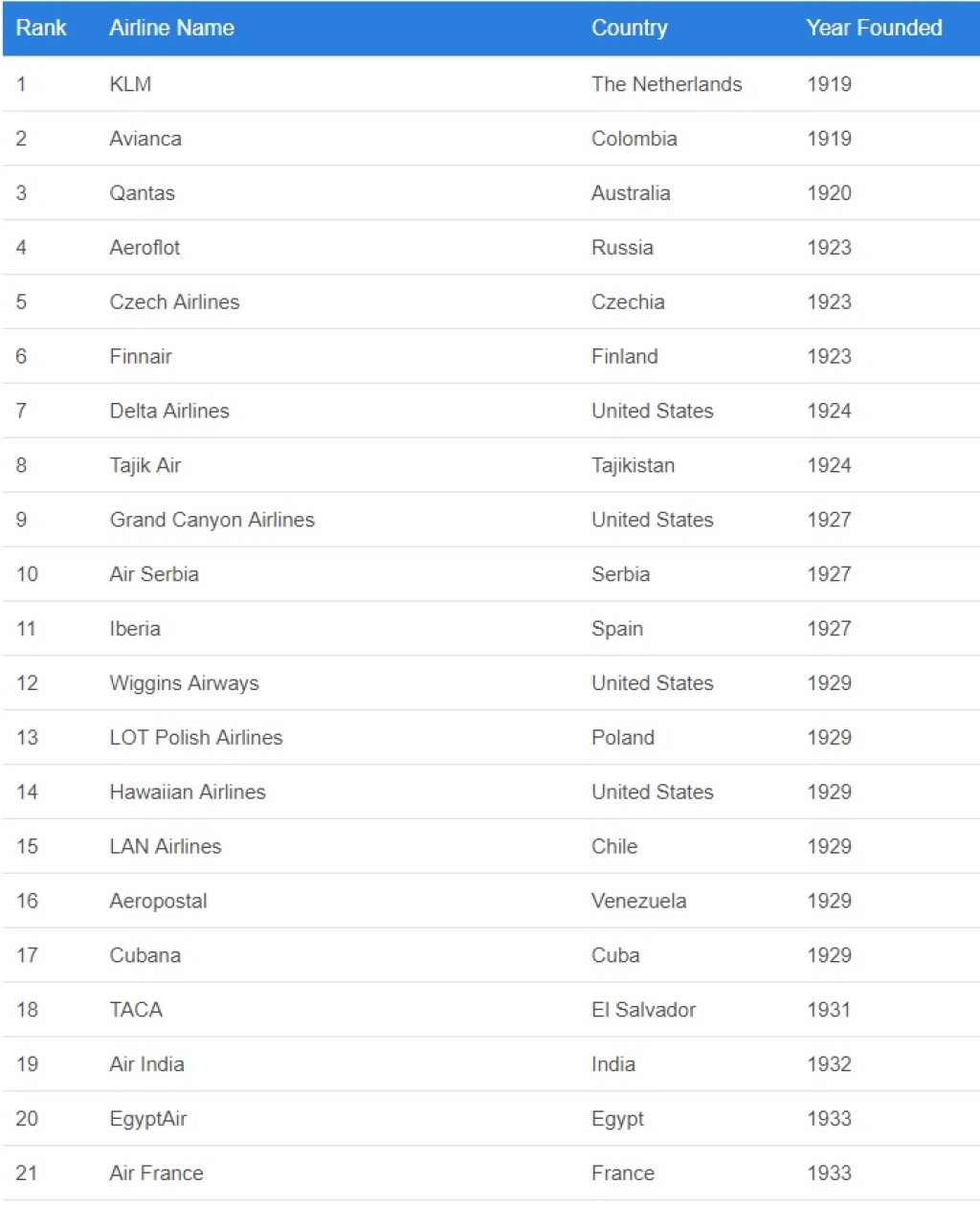Click the Rank column header
Screen dimensions: 980x1206
pyautogui.click(x=41, y=28)
